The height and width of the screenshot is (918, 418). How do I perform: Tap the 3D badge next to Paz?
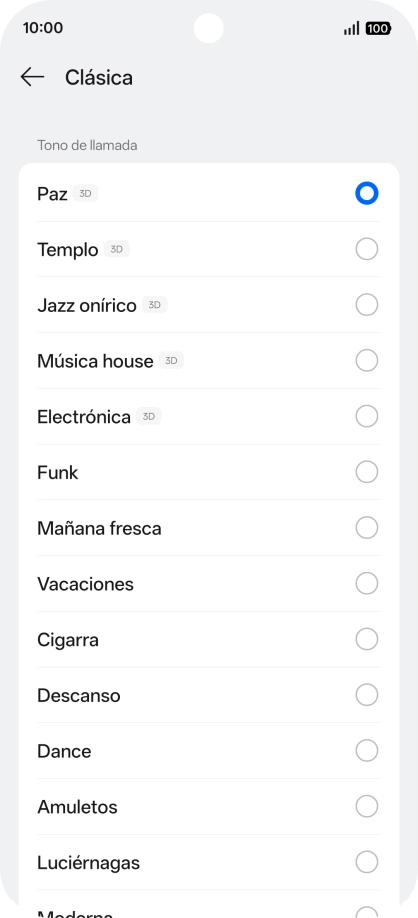coord(85,194)
